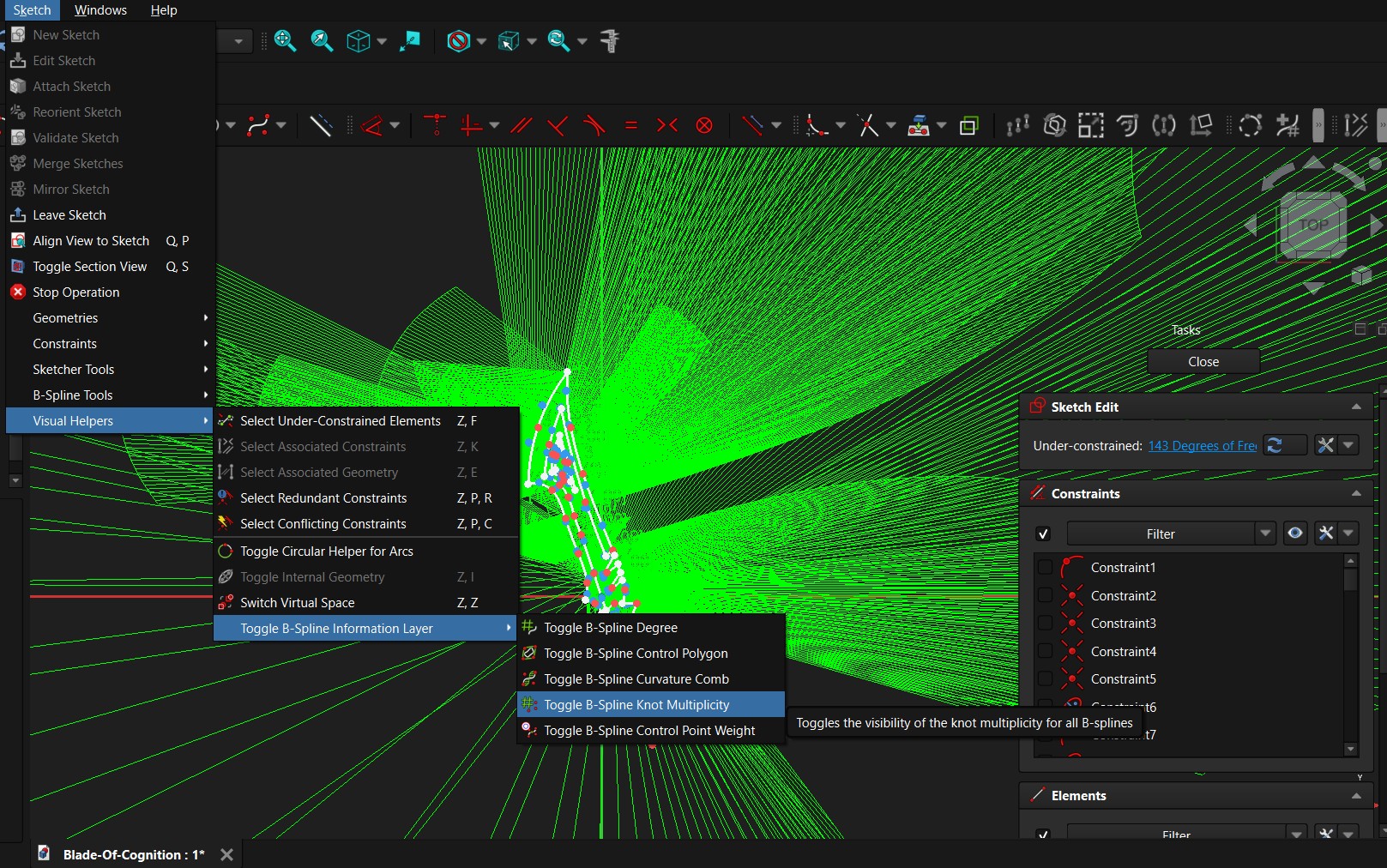The width and height of the screenshot is (1387, 868).
Task: Check the Constraint4 checkbox
Action: pyautogui.click(x=1045, y=651)
